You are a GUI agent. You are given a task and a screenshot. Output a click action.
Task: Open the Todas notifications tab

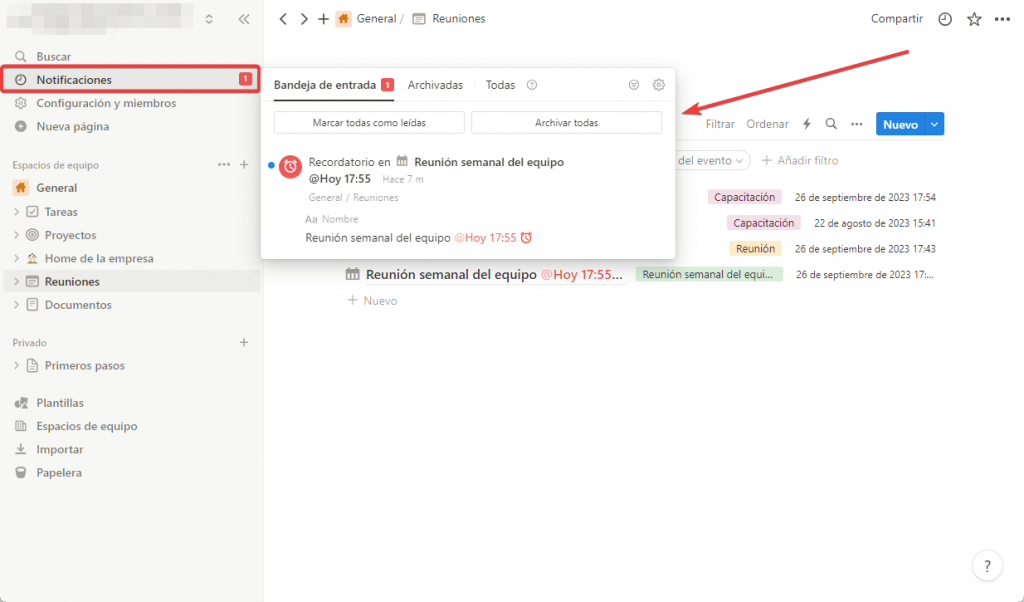pos(500,85)
